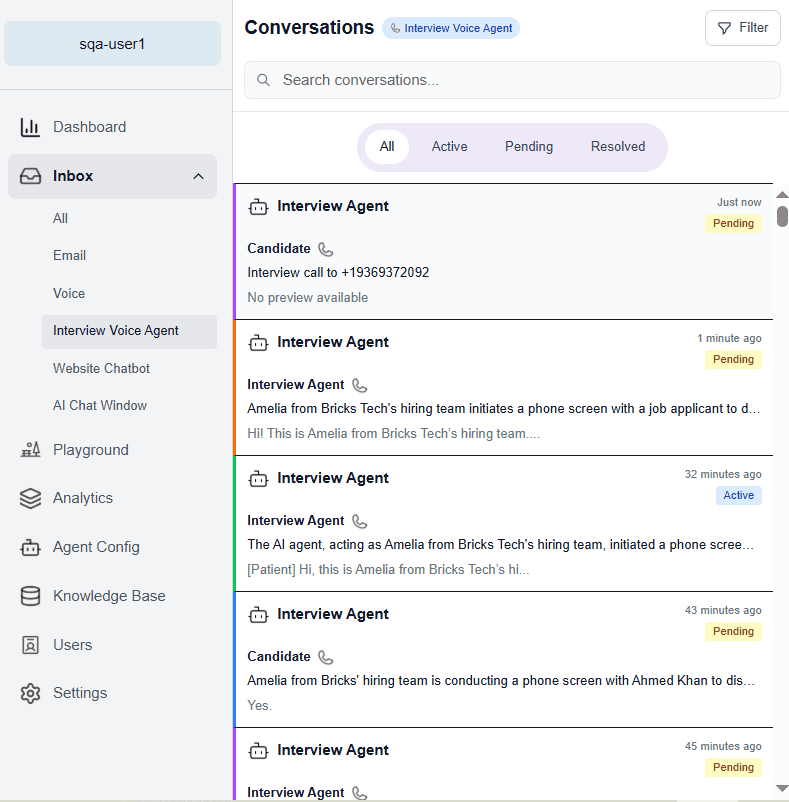Click the Inbox tray icon

tap(30, 176)
